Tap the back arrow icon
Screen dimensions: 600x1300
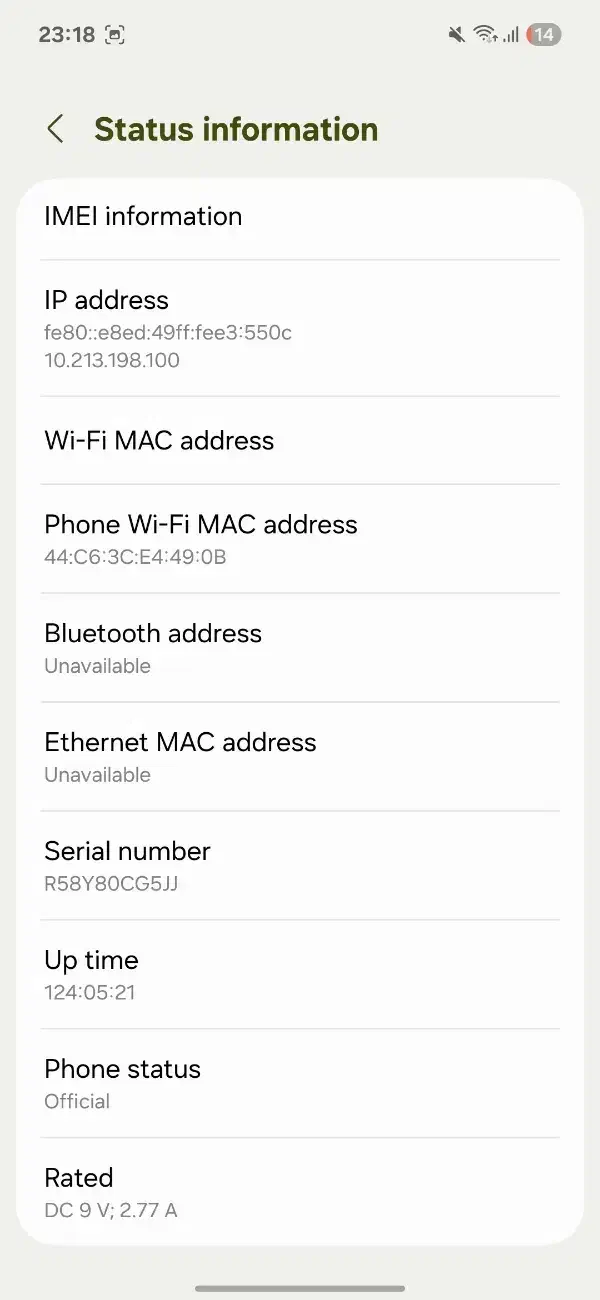pyautogui.click(x=56, y=129)
